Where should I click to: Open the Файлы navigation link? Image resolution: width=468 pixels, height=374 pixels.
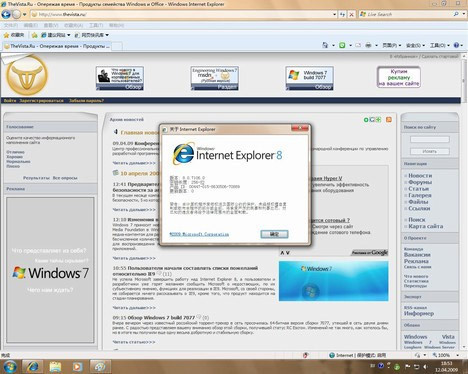(418, 202)
